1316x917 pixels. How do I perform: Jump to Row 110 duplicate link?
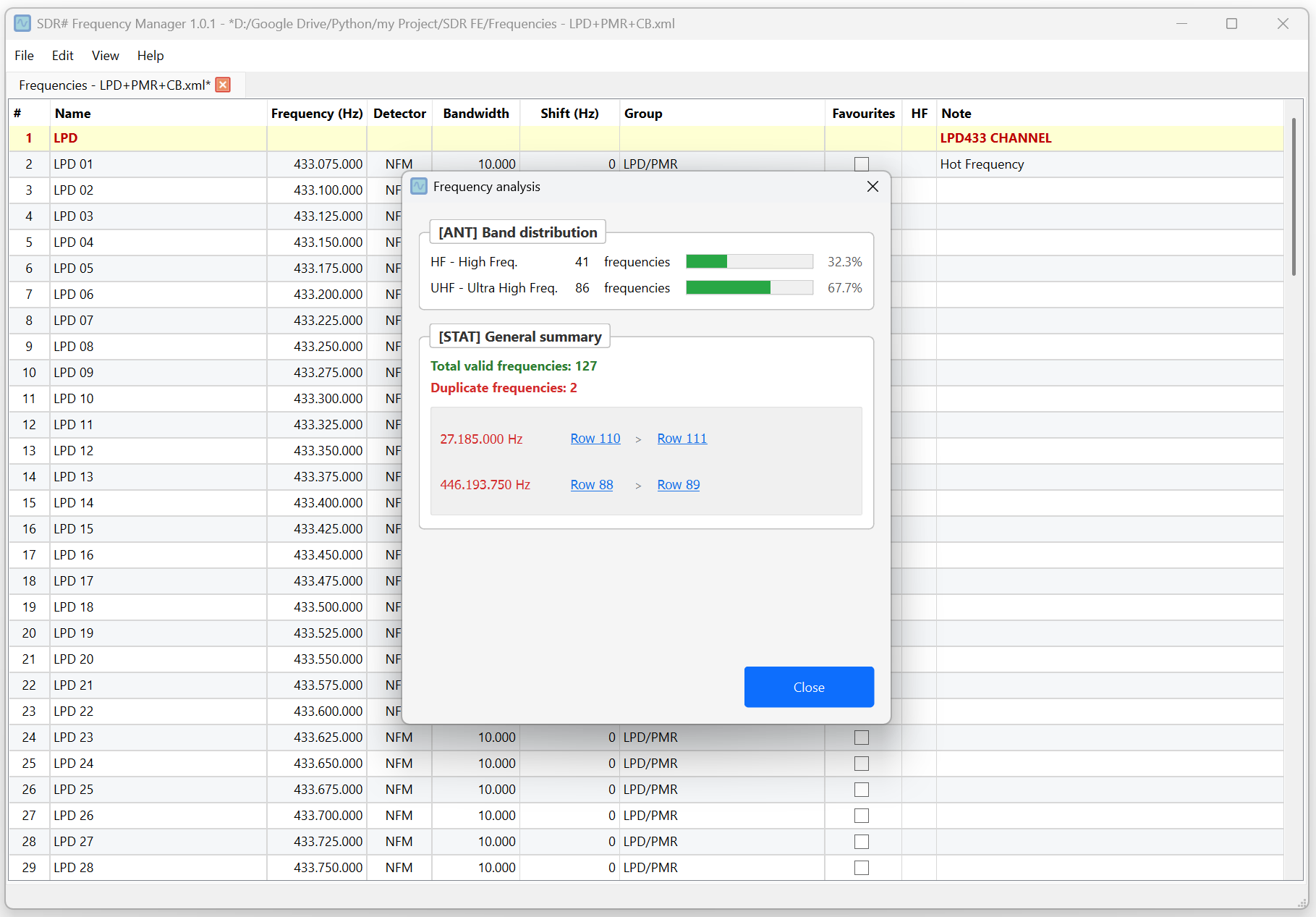point(595,439)
